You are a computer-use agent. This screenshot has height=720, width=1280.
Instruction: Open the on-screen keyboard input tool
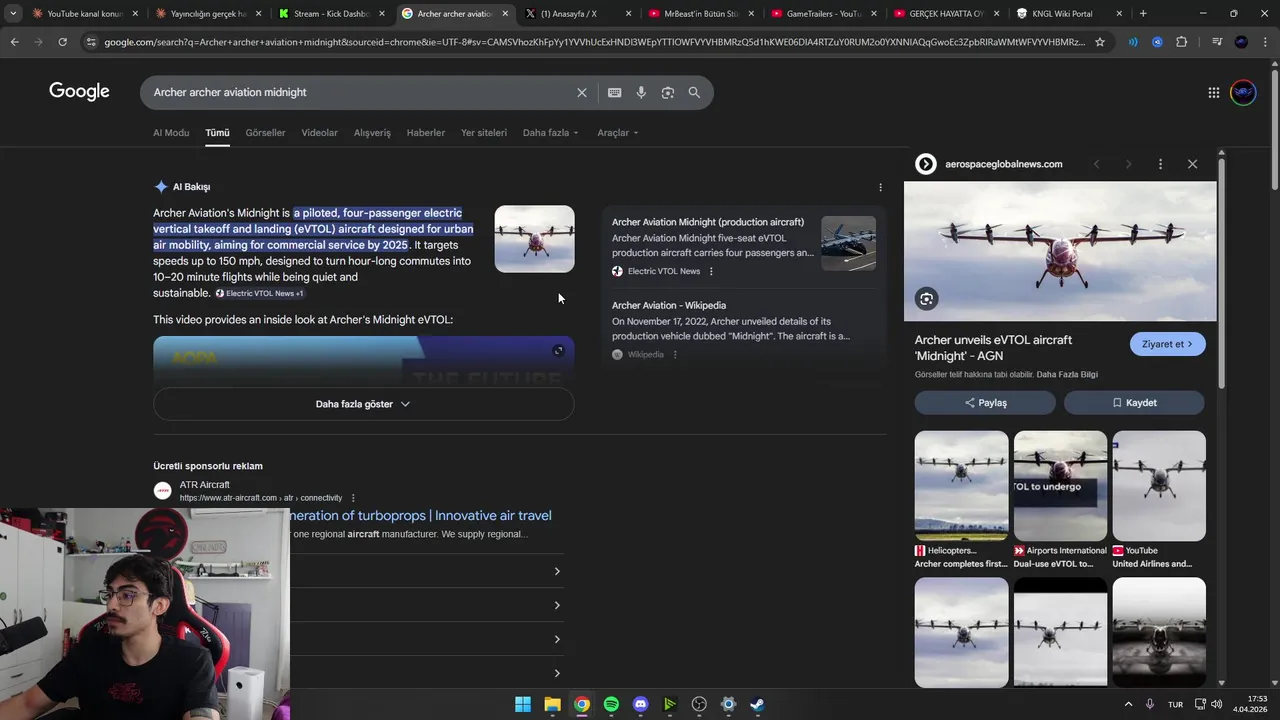614,92
